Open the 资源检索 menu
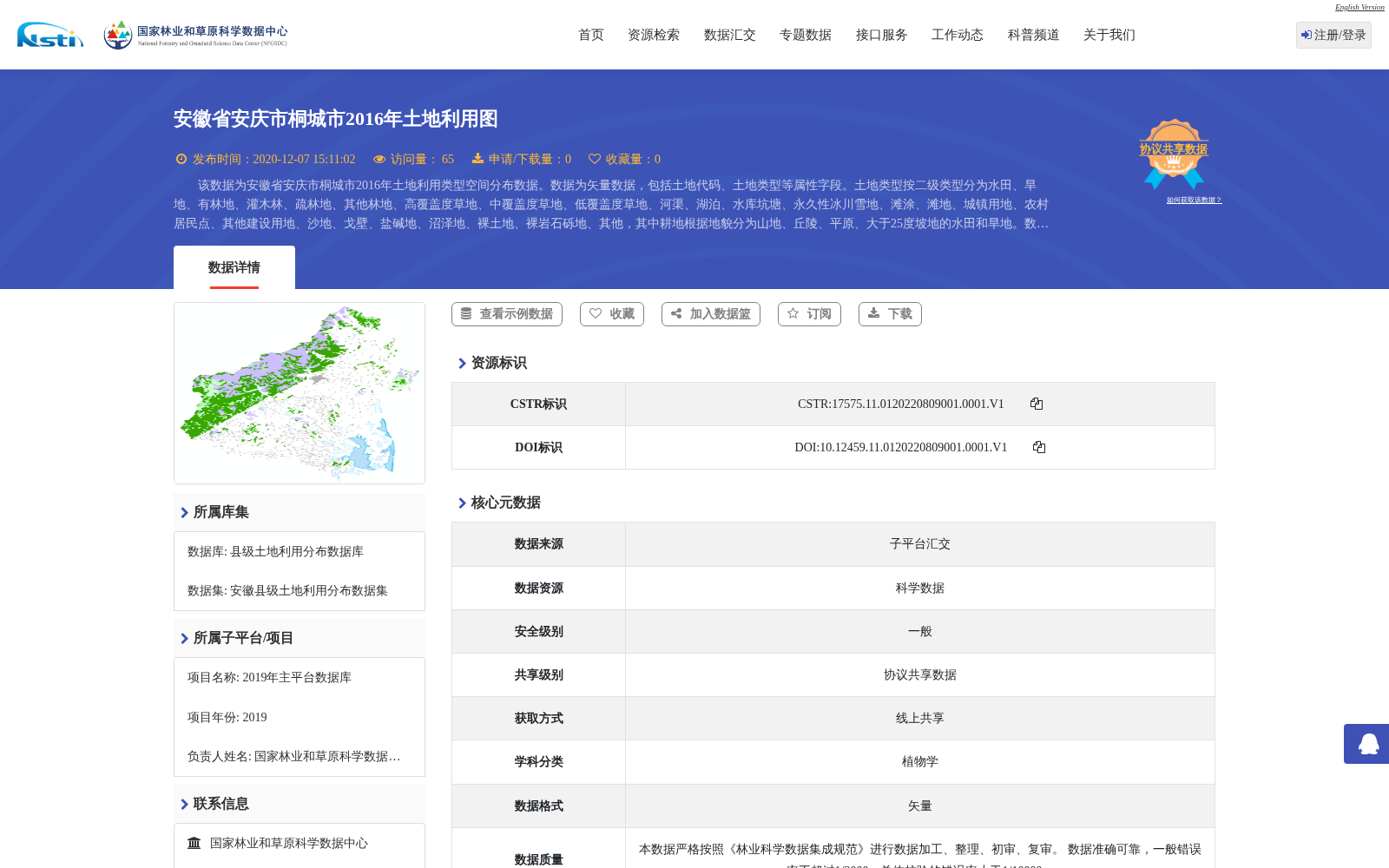This screenshot has height=868, width=1389. coord(654,35)
